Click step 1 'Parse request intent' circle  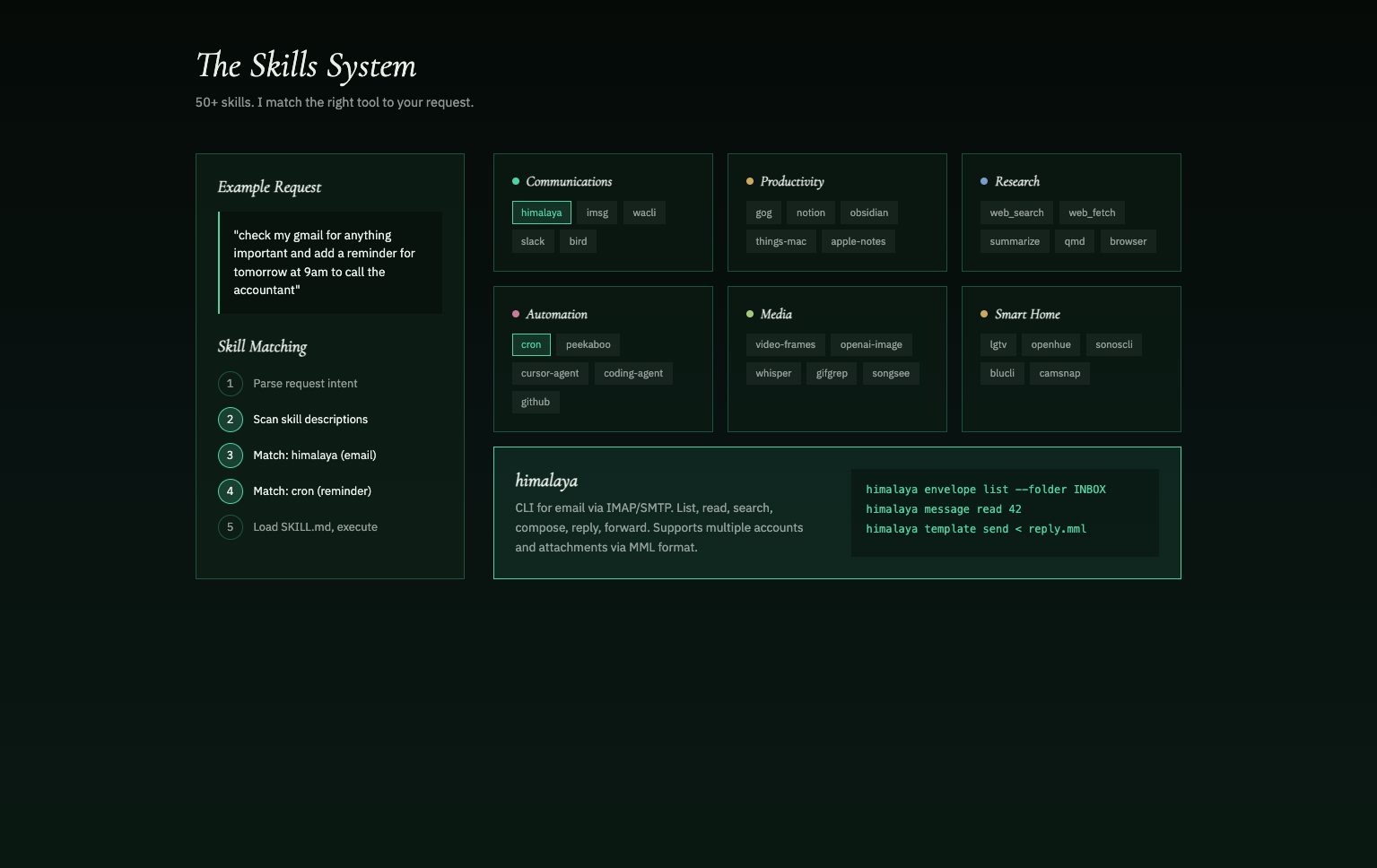[230, 383]
